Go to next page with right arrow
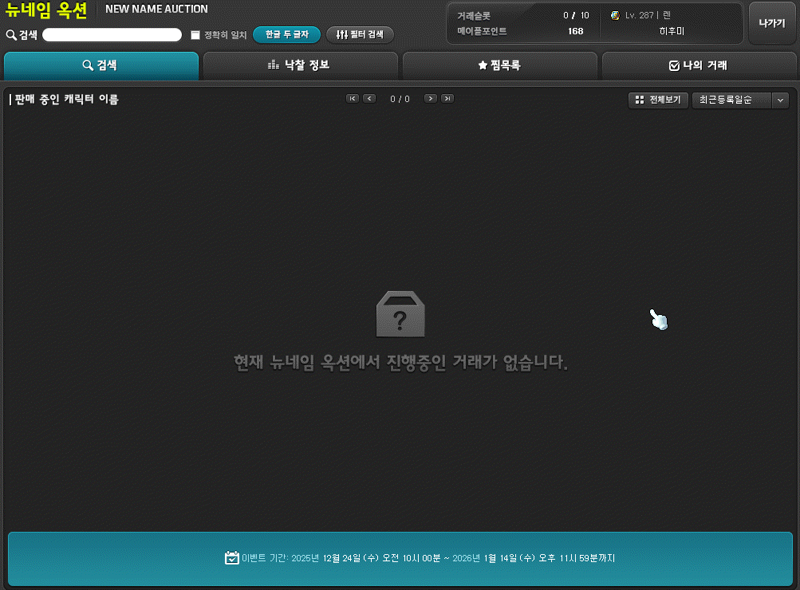800x590 pixels. click(430, 99)
